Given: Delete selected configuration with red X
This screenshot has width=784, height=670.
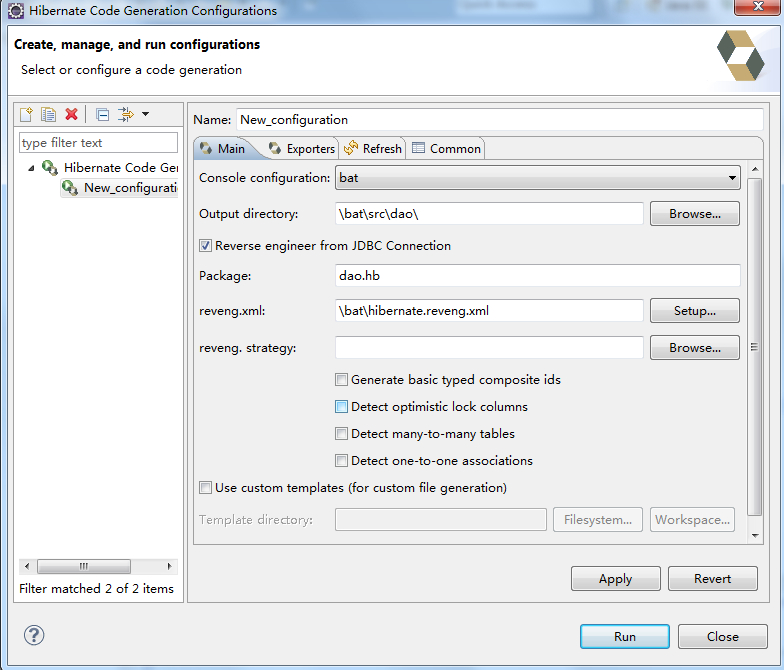Looking at the screenshot, I should (x=72, y=114).
